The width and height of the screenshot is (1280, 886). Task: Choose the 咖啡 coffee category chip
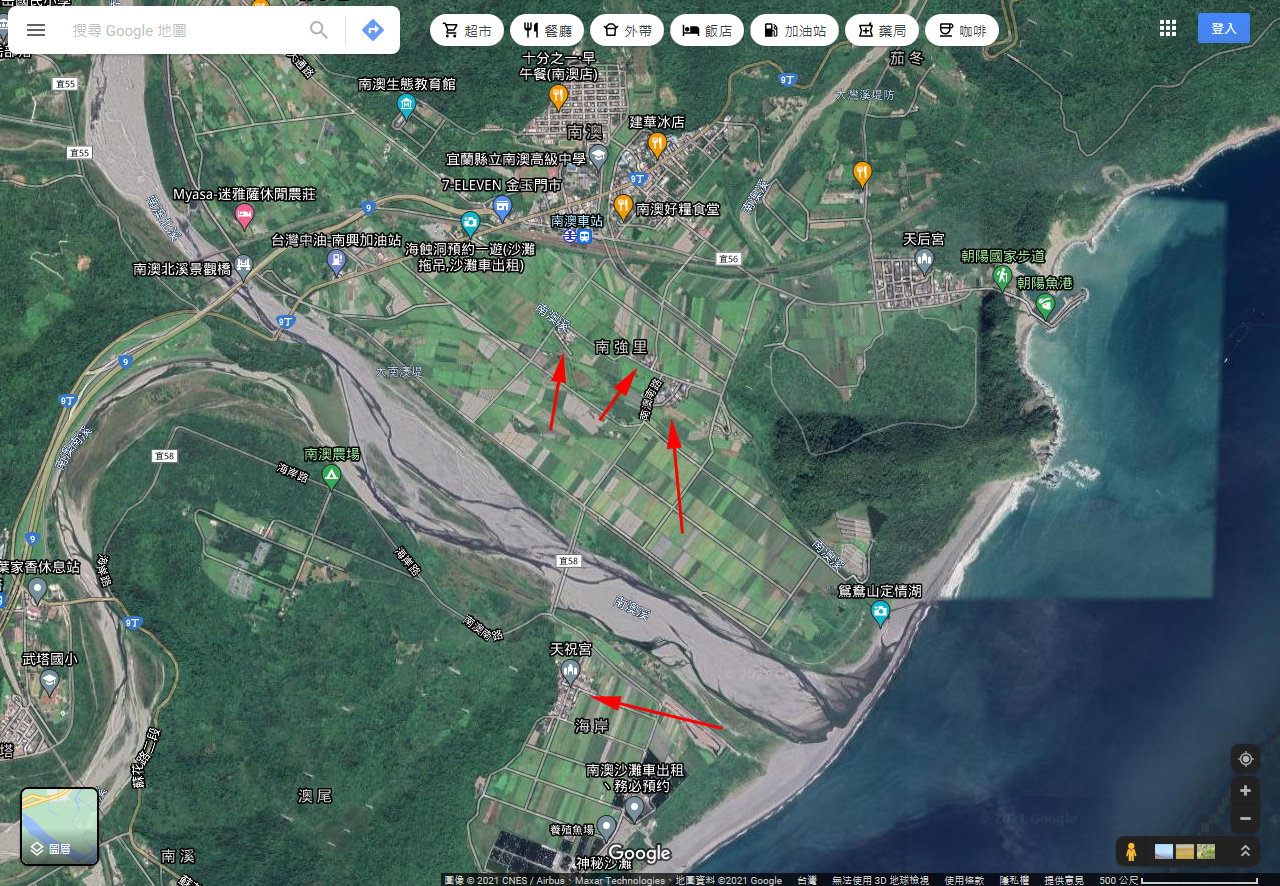pos(961,30)
